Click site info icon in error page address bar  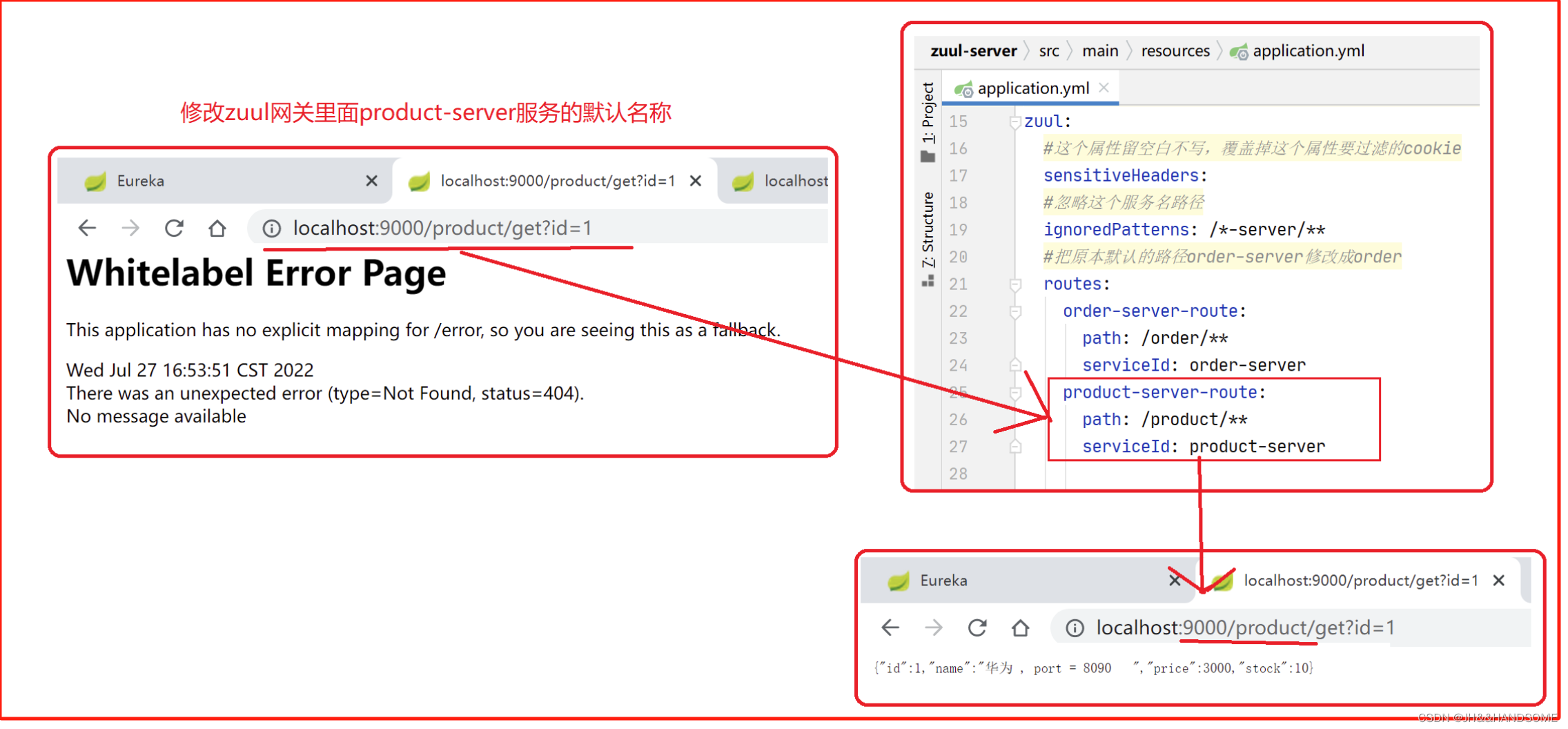pyautogui.click(x=272, y=228)
